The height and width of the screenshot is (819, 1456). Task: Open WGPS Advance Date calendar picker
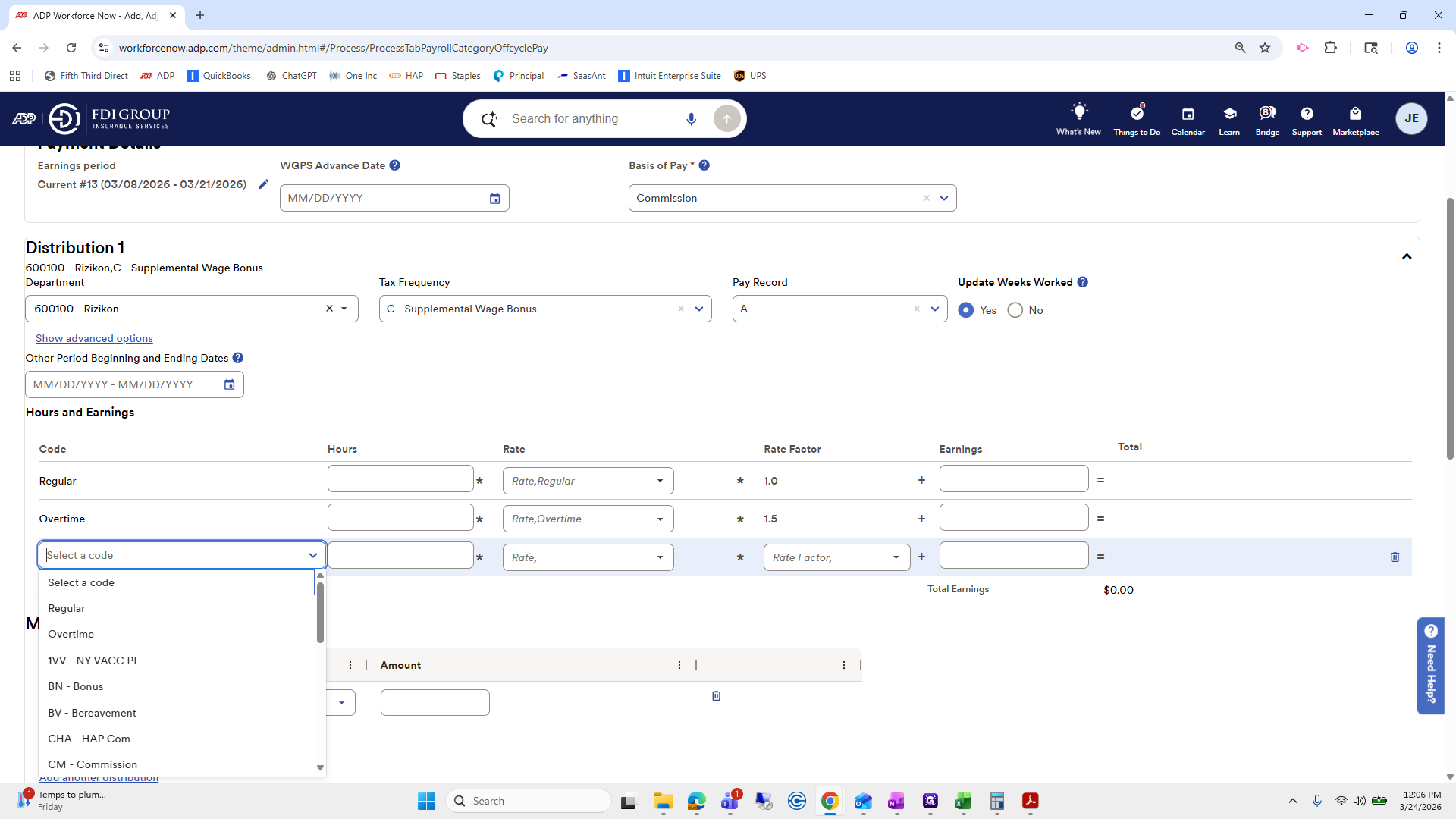[494, 199]
